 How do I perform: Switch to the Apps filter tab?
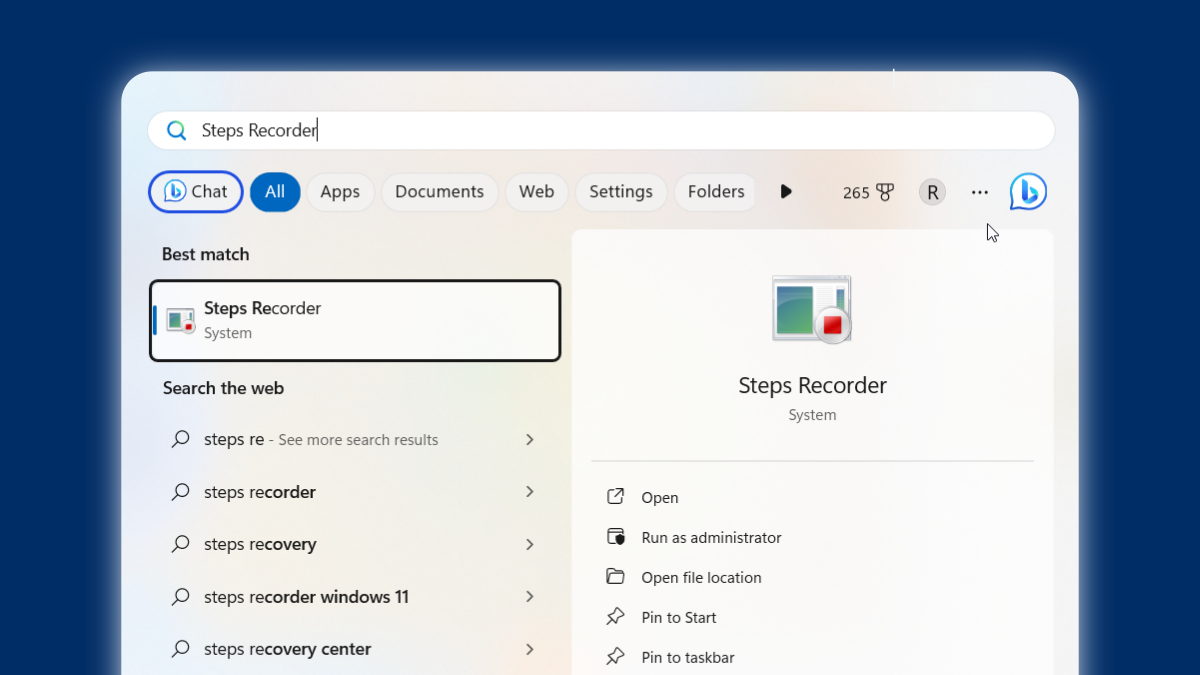click(340, 192)
